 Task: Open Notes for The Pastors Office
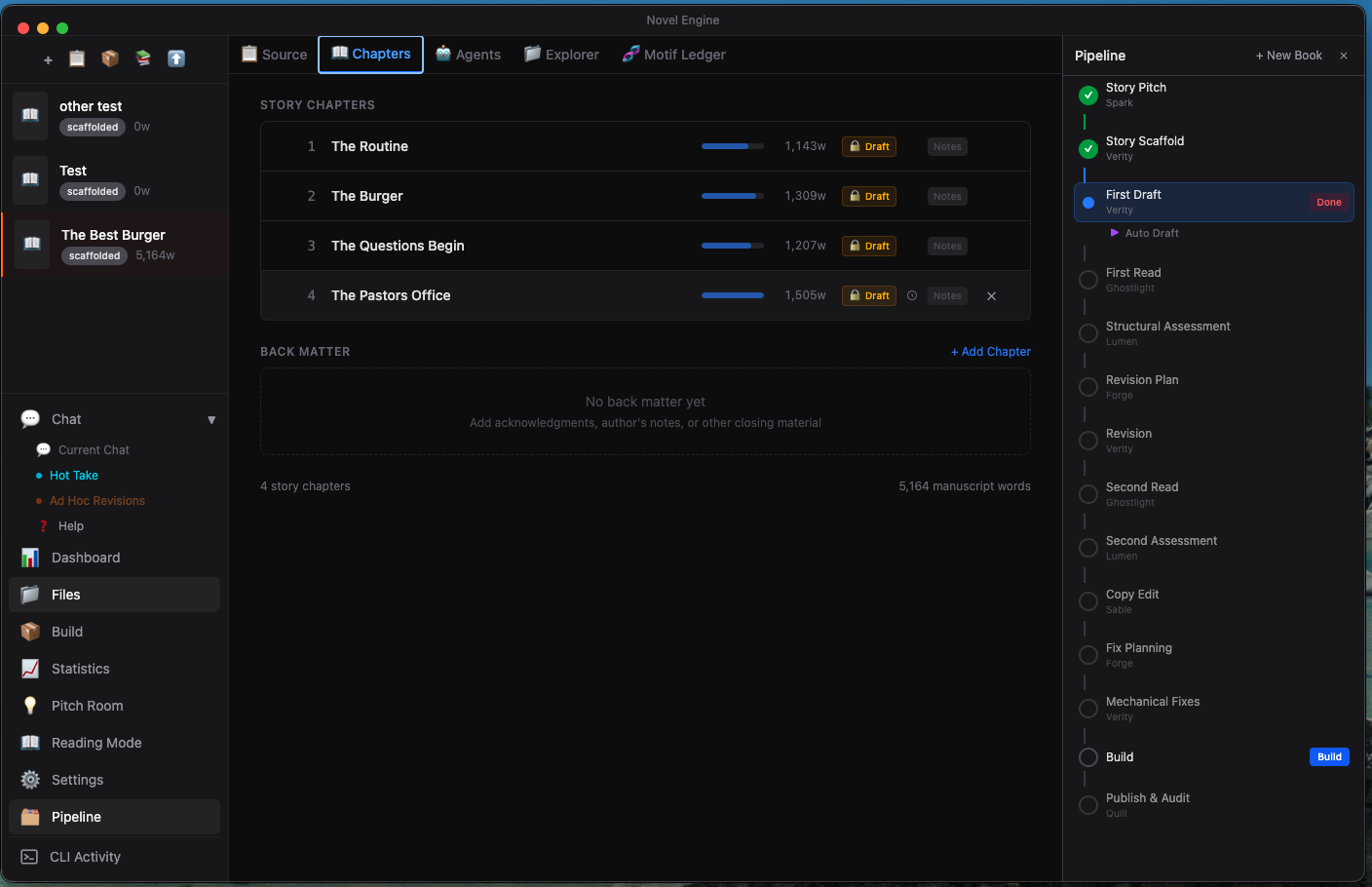tap(947, 296)
